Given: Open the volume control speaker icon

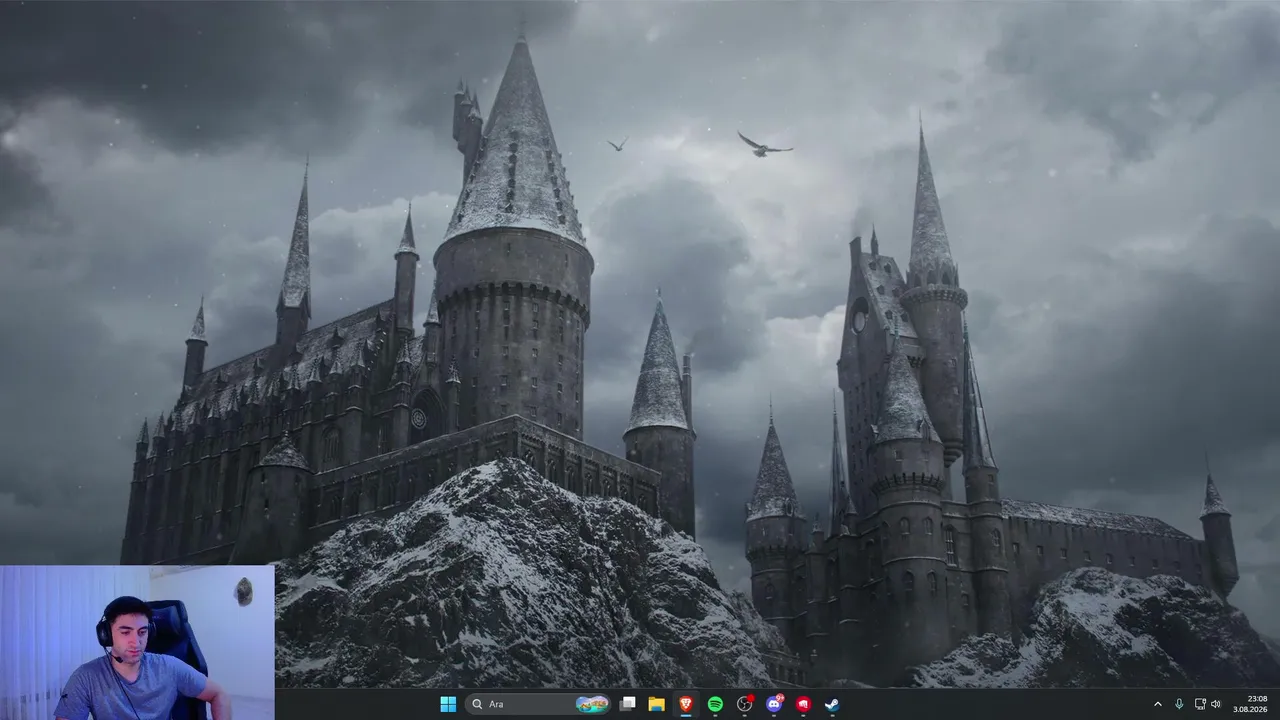Looking at the screenshot, I should coord(1216,704).
